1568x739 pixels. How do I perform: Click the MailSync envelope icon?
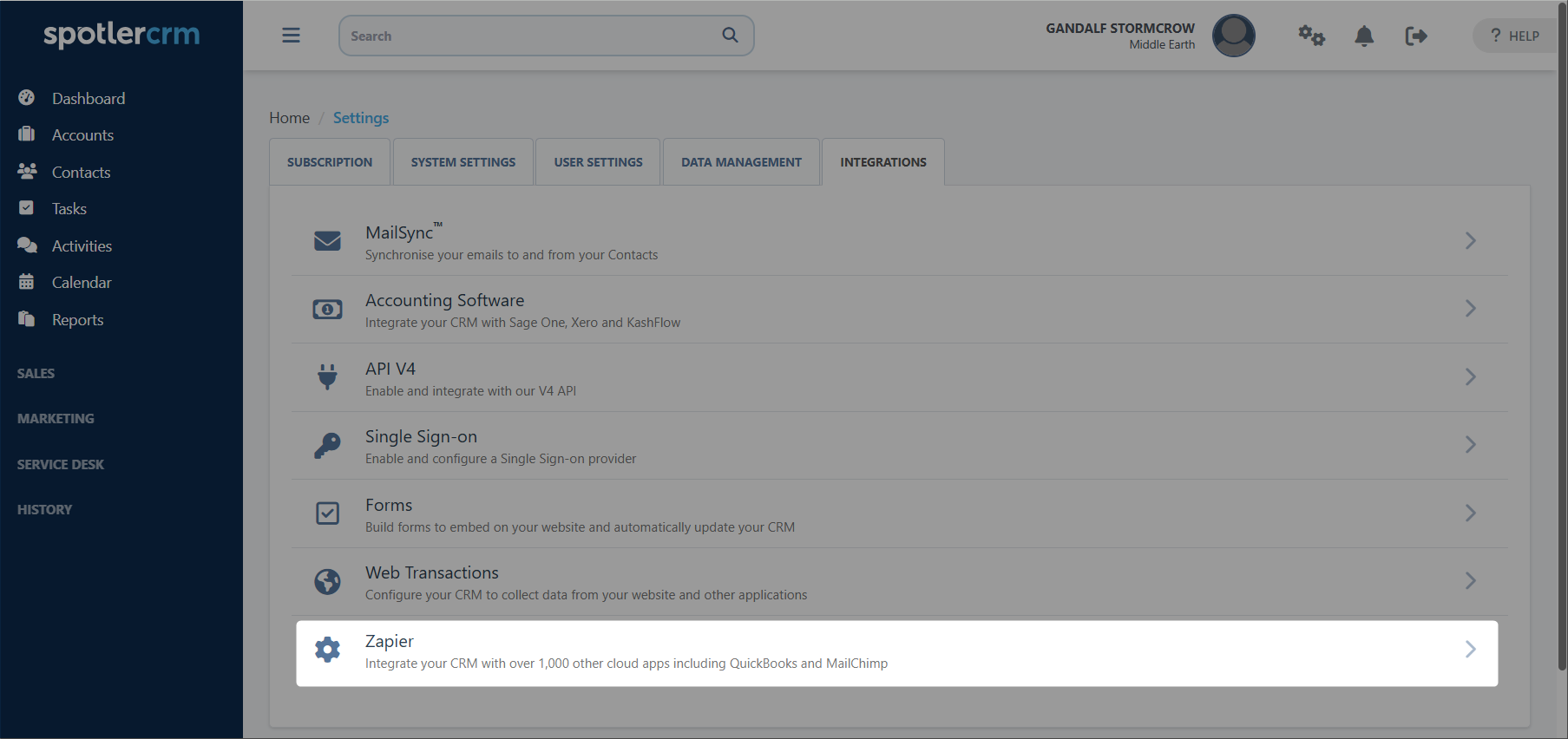(327, 240)
